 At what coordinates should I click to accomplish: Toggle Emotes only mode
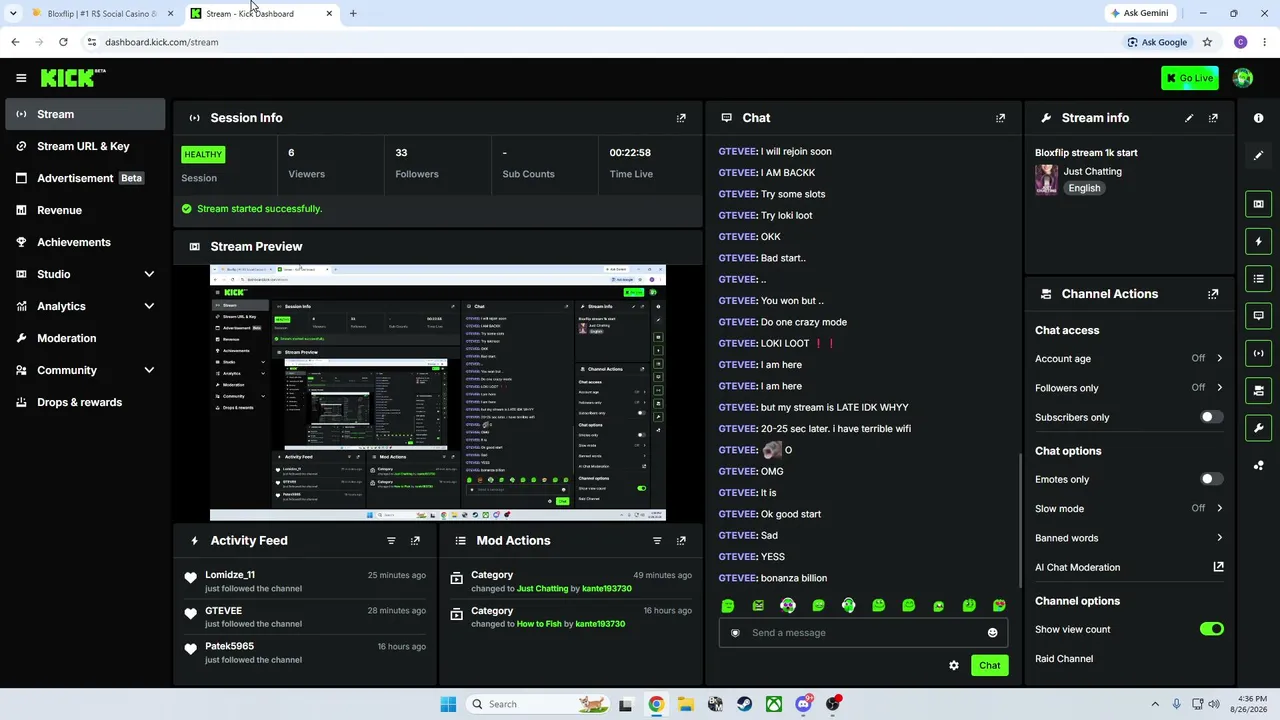tap(1211, 479)
